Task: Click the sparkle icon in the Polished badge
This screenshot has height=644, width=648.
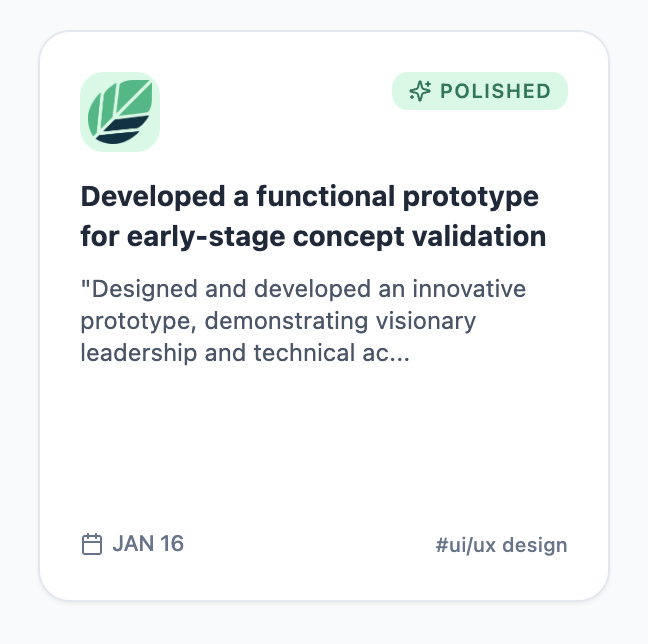Action: (x=420, y=91)
